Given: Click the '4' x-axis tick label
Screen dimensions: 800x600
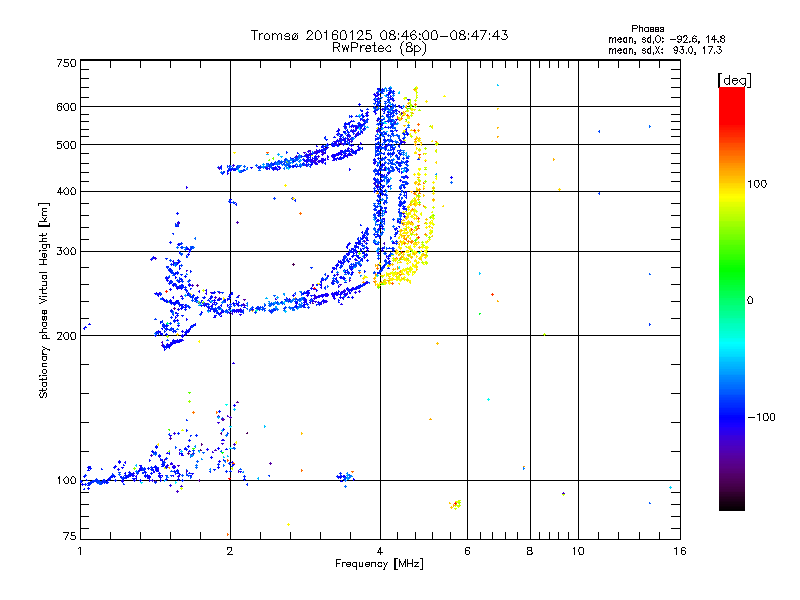Looking at the screenshot, I should 380,551.
